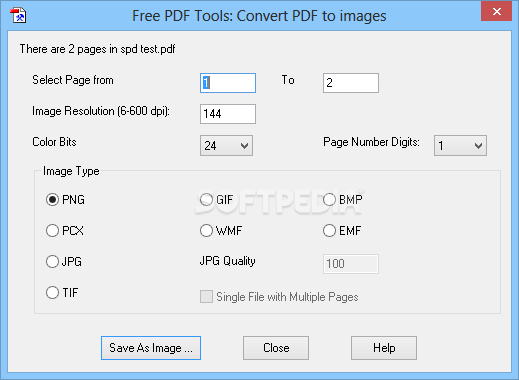
Task: Click the 'JPG Quality' label
Action: [x=228, y=261]
